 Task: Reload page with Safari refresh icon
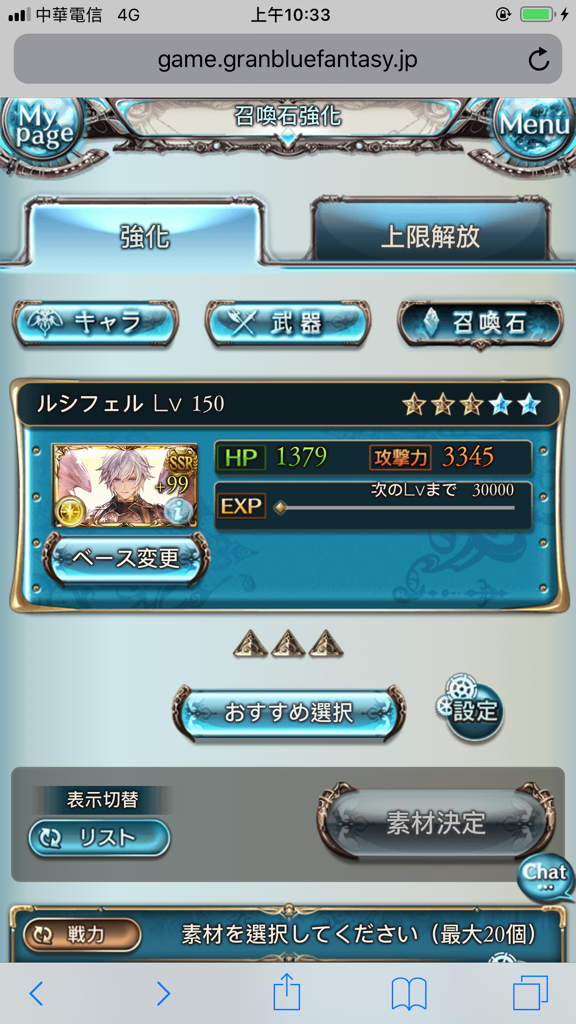pyautogui.click(x=538, y=60)
